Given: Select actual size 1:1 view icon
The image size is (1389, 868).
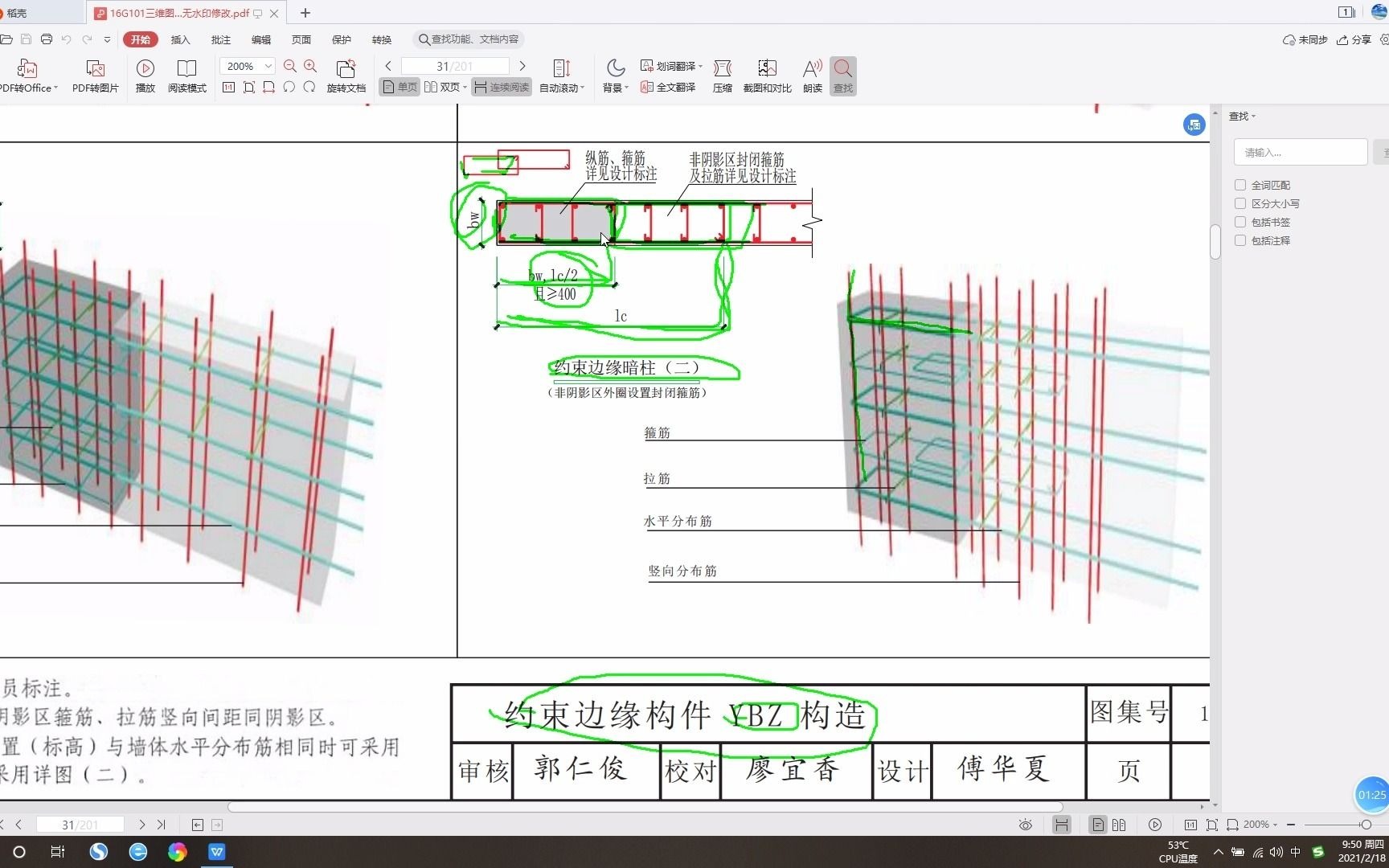Looking at the screenshot, I should (x=229, y=87).
